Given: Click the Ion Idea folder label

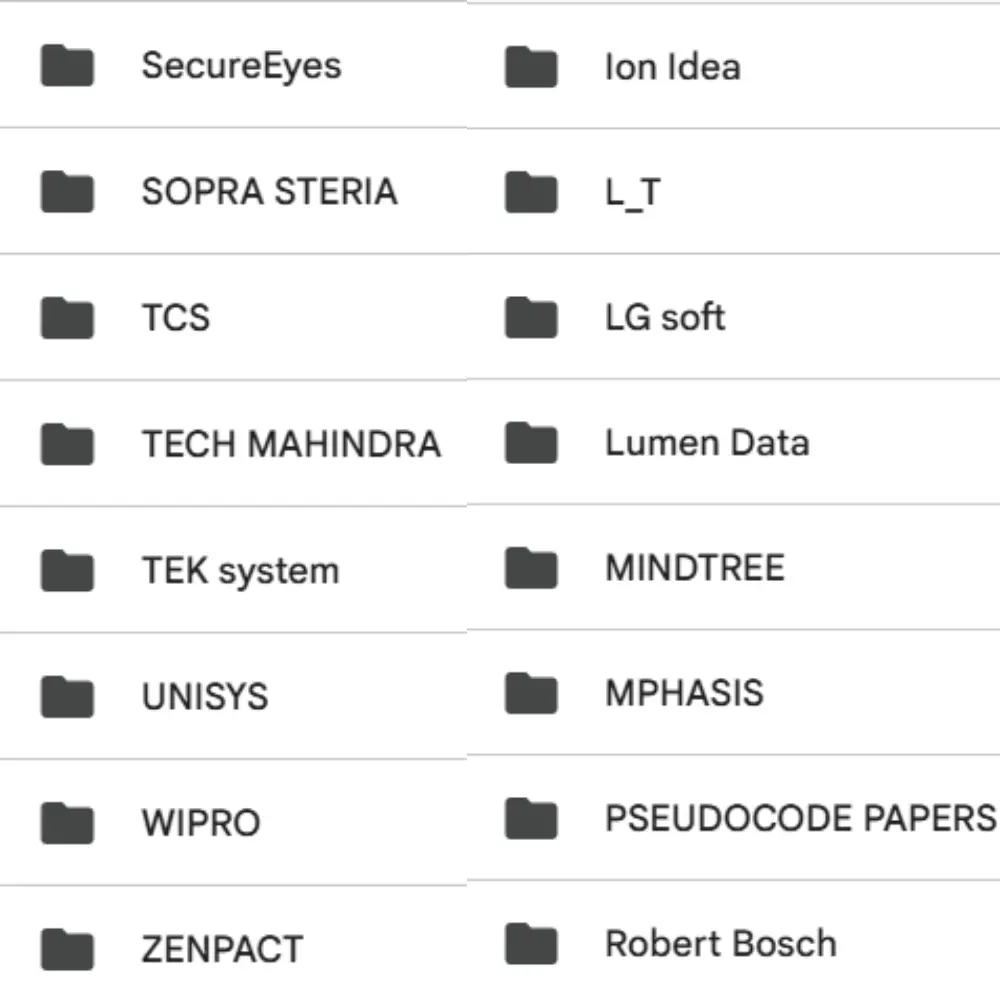Looking at the screenshot, I should click(x=672, y=68).
